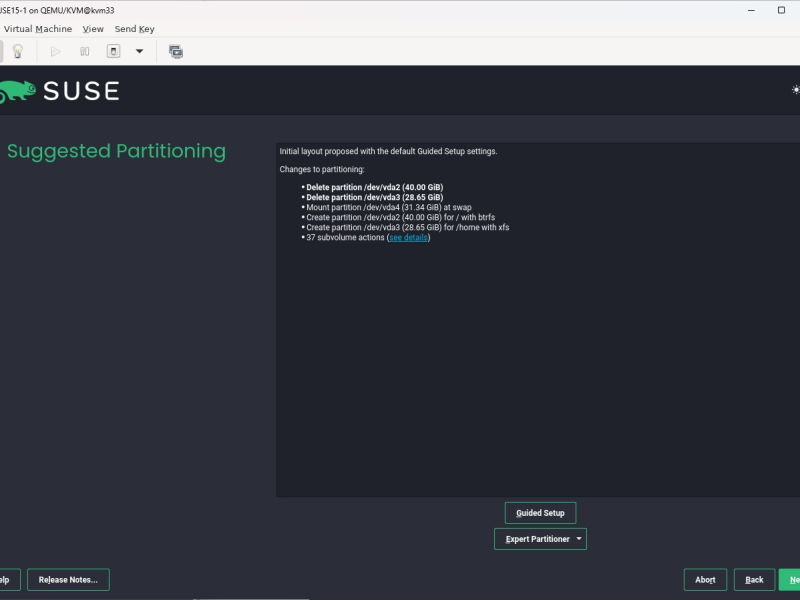The image size is (800, 600).
Task: Abort the installation
Action: (705, 580)
